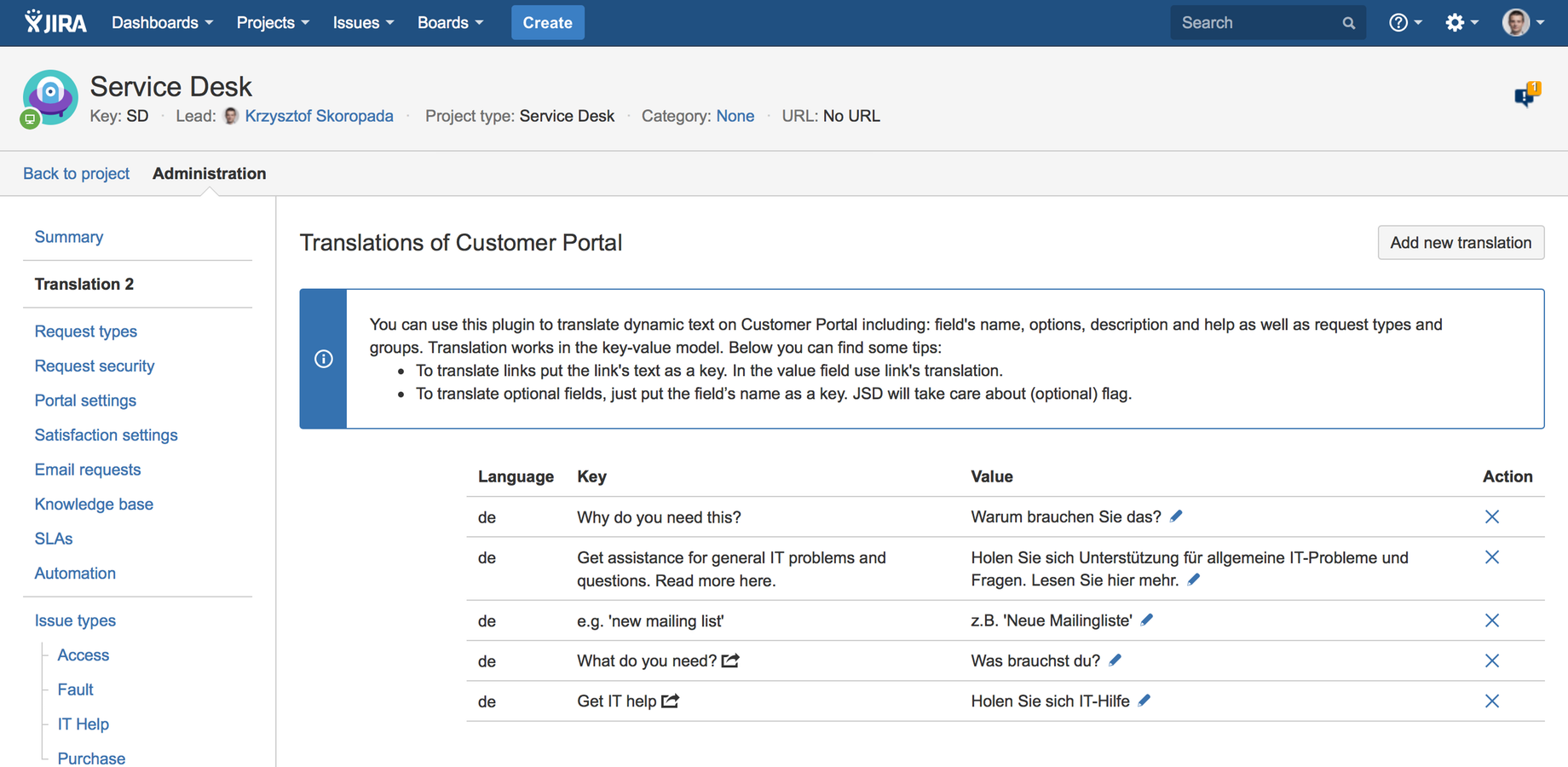
Task: Edit the 'Neue Mailingliste' translation value
Action: pos(1147,620)
